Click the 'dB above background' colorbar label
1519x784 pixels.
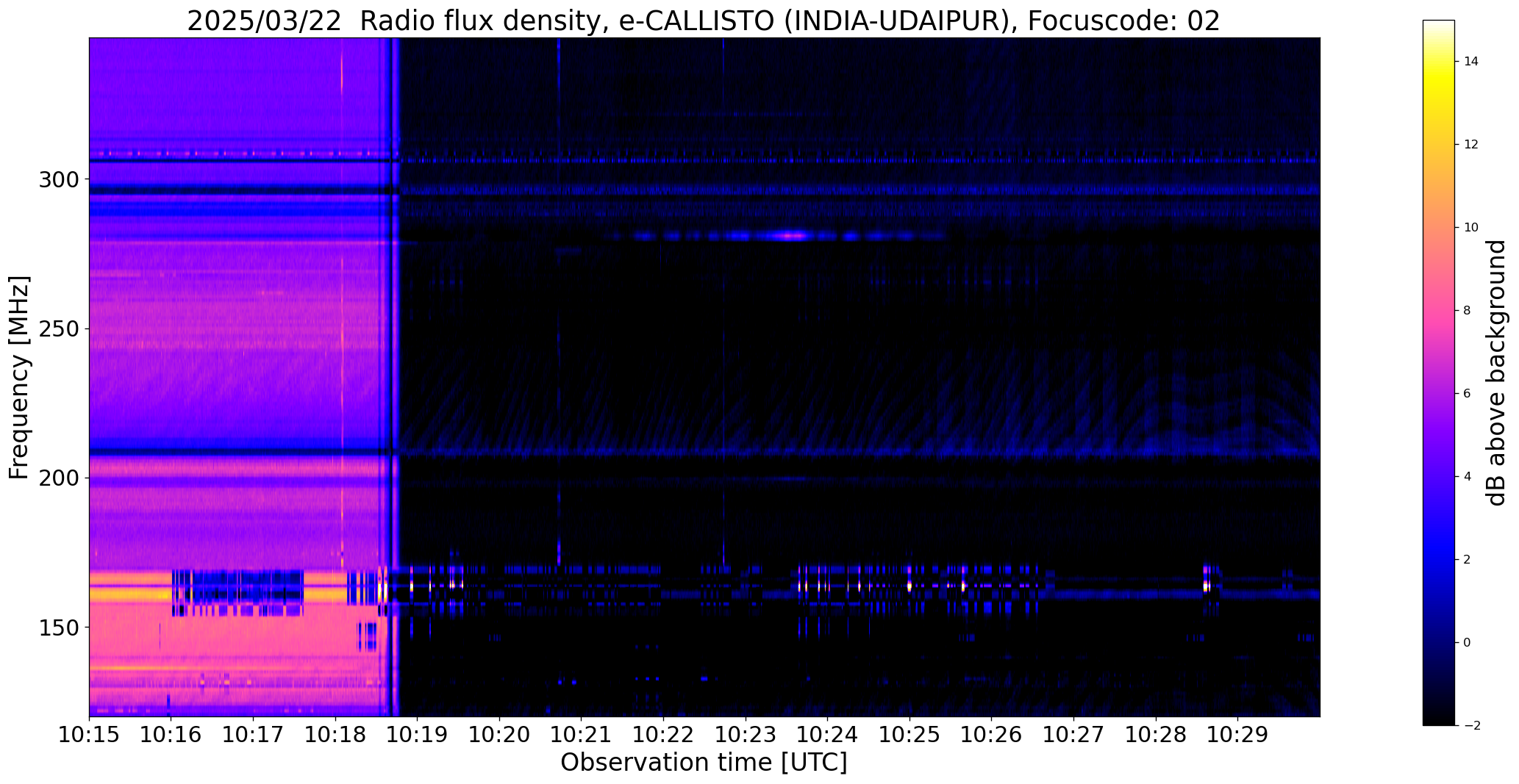pyautogui.click(x=1495, y=373)
